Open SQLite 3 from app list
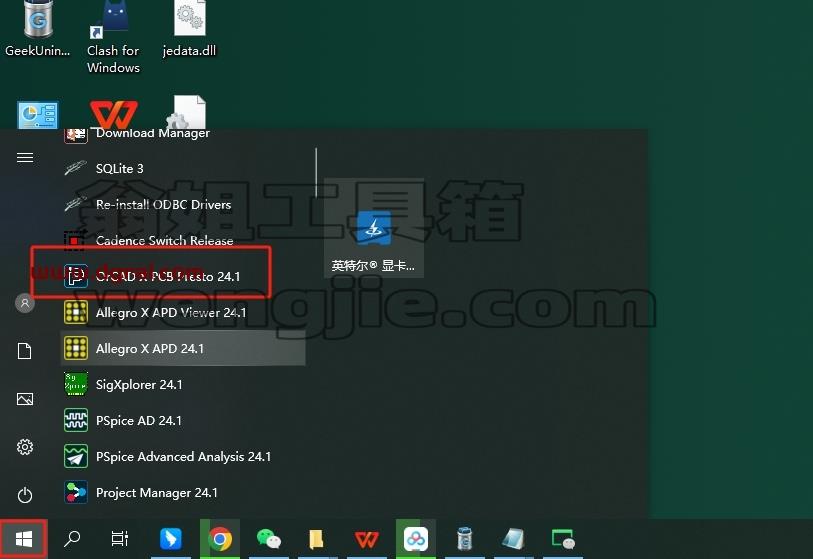Screen dimensions: 813x559 (183, 169)
